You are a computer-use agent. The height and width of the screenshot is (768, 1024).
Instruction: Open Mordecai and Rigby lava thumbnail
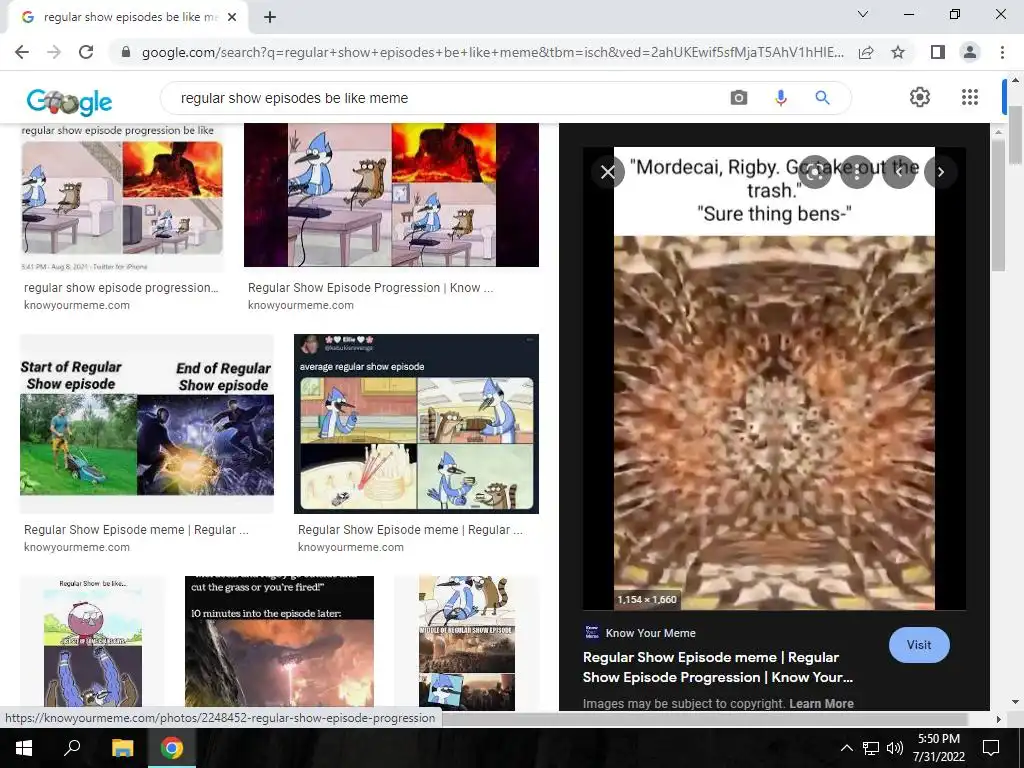tap(391, 195)
